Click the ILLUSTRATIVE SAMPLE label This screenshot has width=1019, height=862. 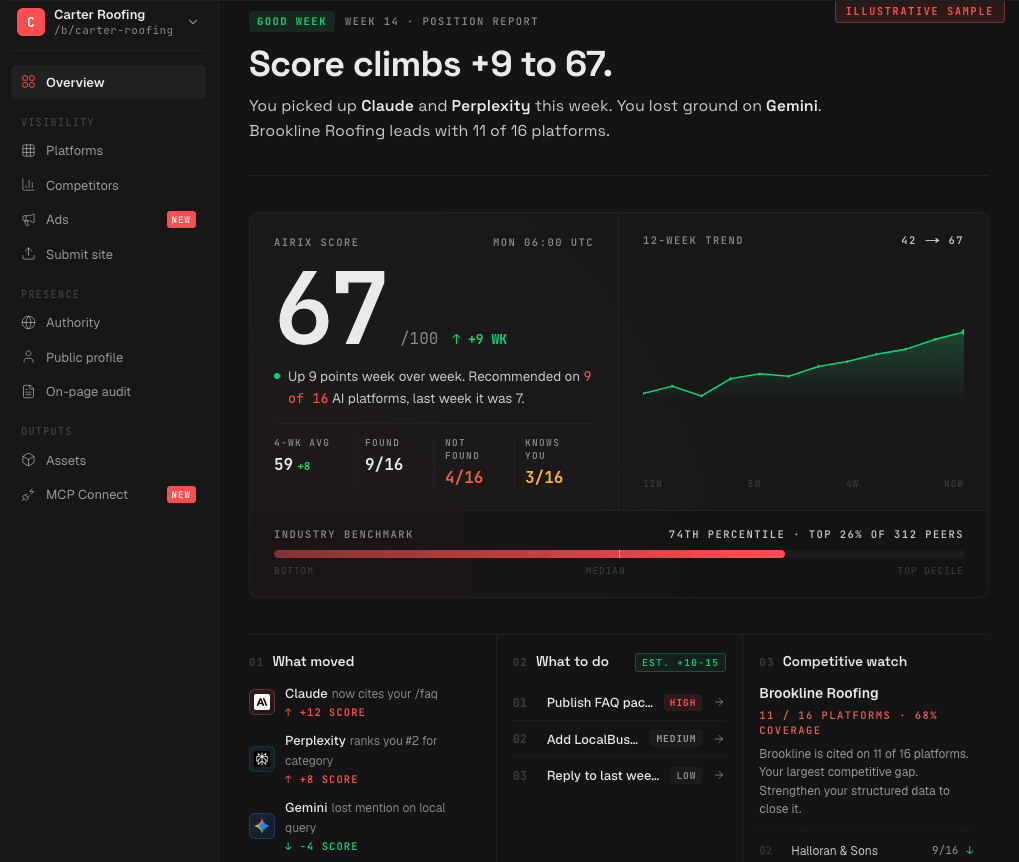point(919,11)
